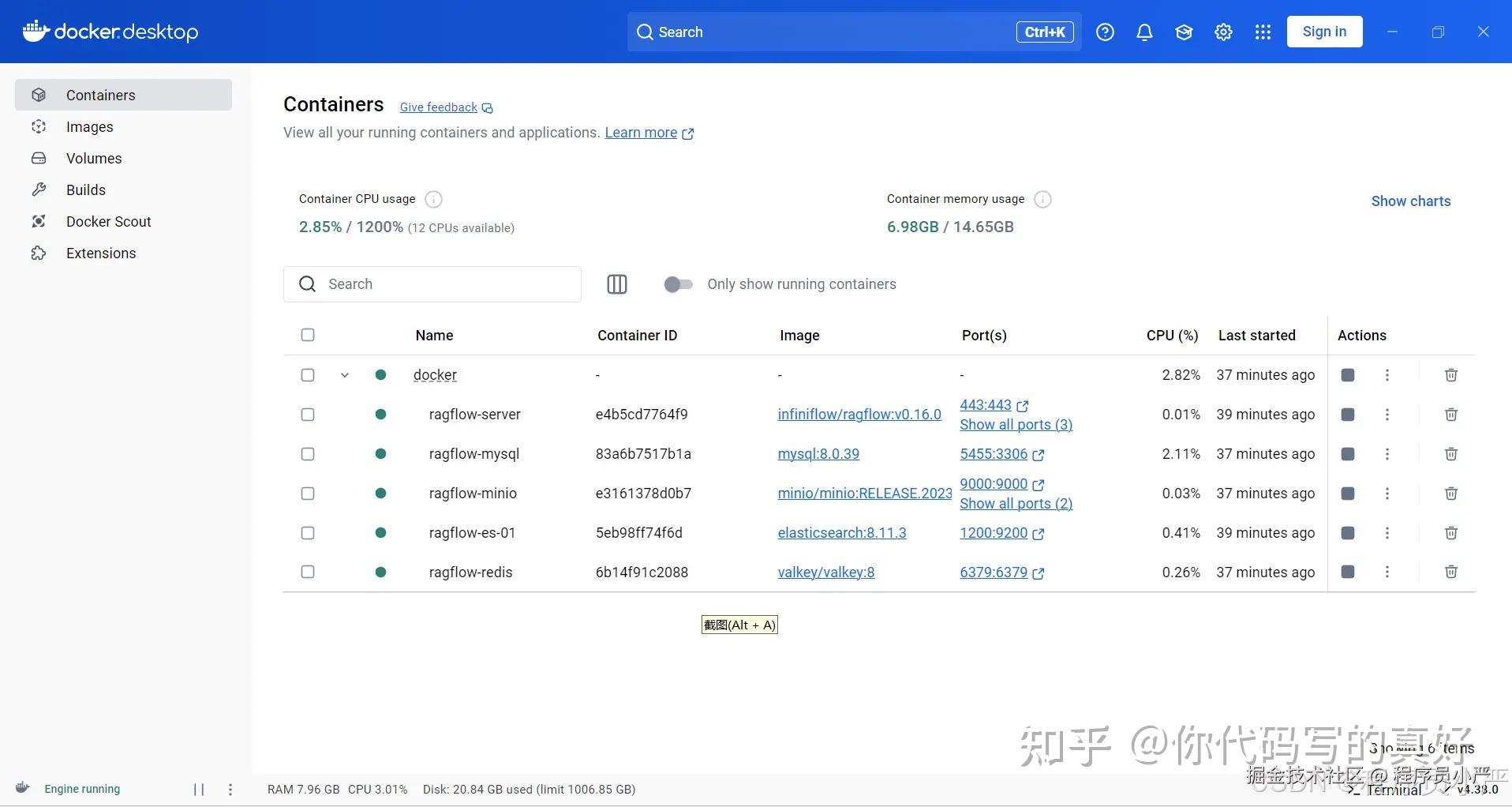Open more actions for docker stack
The image size is (1512, 807).
[x=1387, y=375]
